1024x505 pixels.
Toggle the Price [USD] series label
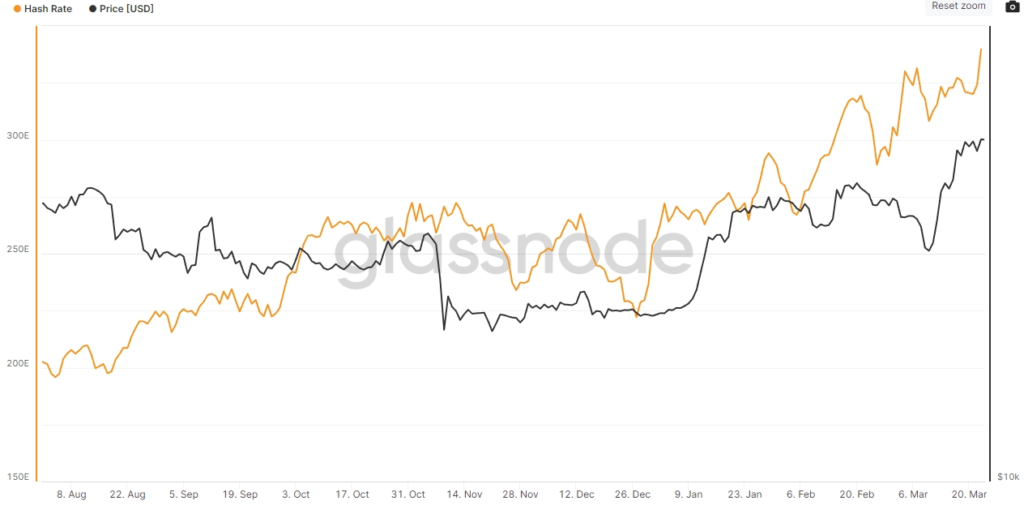point(127,8)
